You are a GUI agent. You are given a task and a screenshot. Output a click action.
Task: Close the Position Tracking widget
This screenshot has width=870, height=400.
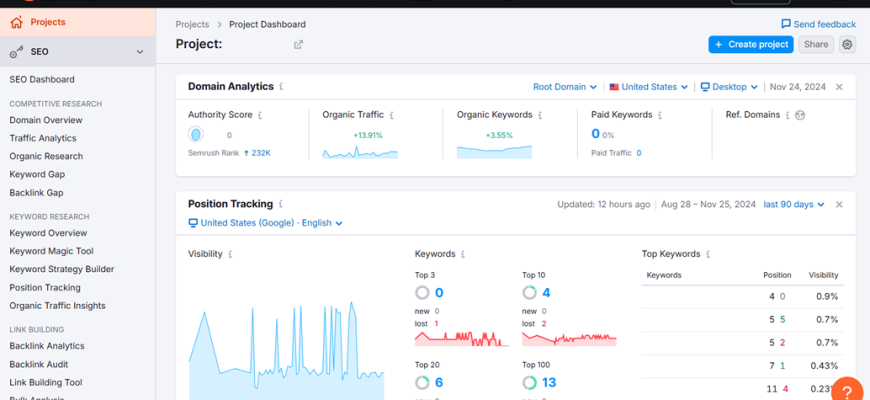(839, 205)
